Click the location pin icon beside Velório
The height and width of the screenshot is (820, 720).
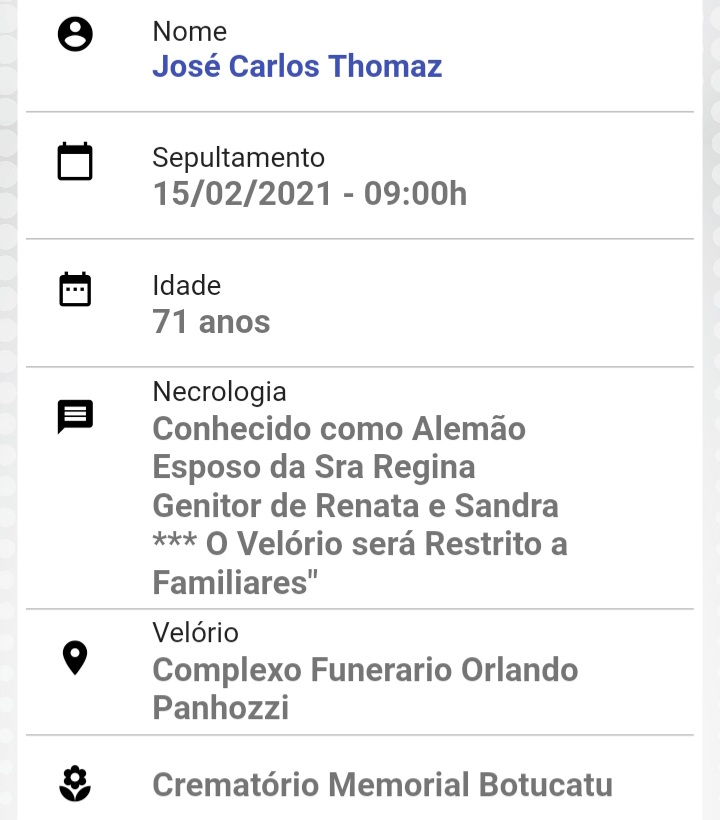point(75,657)
